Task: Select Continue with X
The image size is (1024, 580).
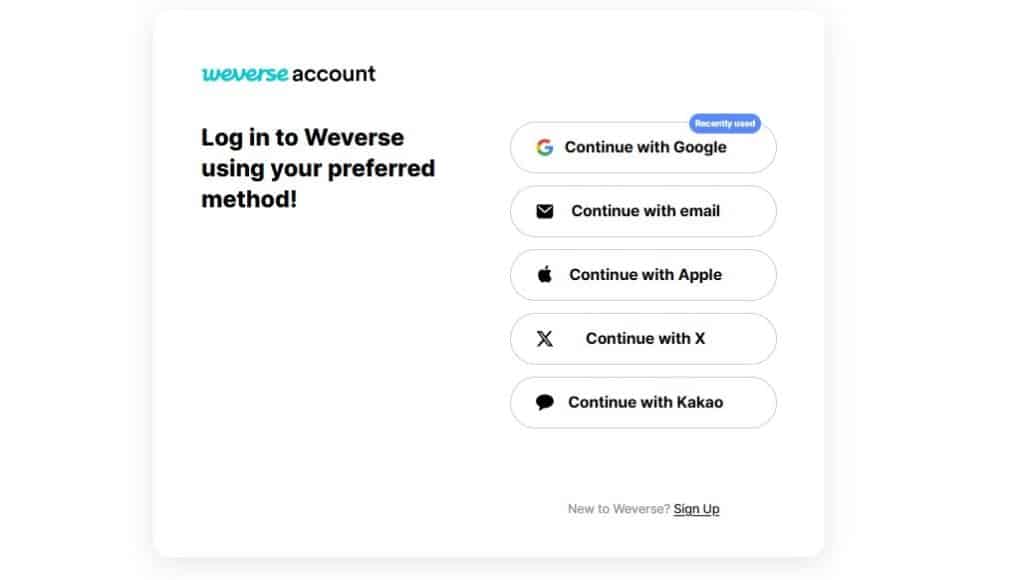Action: tap(643, 338)
